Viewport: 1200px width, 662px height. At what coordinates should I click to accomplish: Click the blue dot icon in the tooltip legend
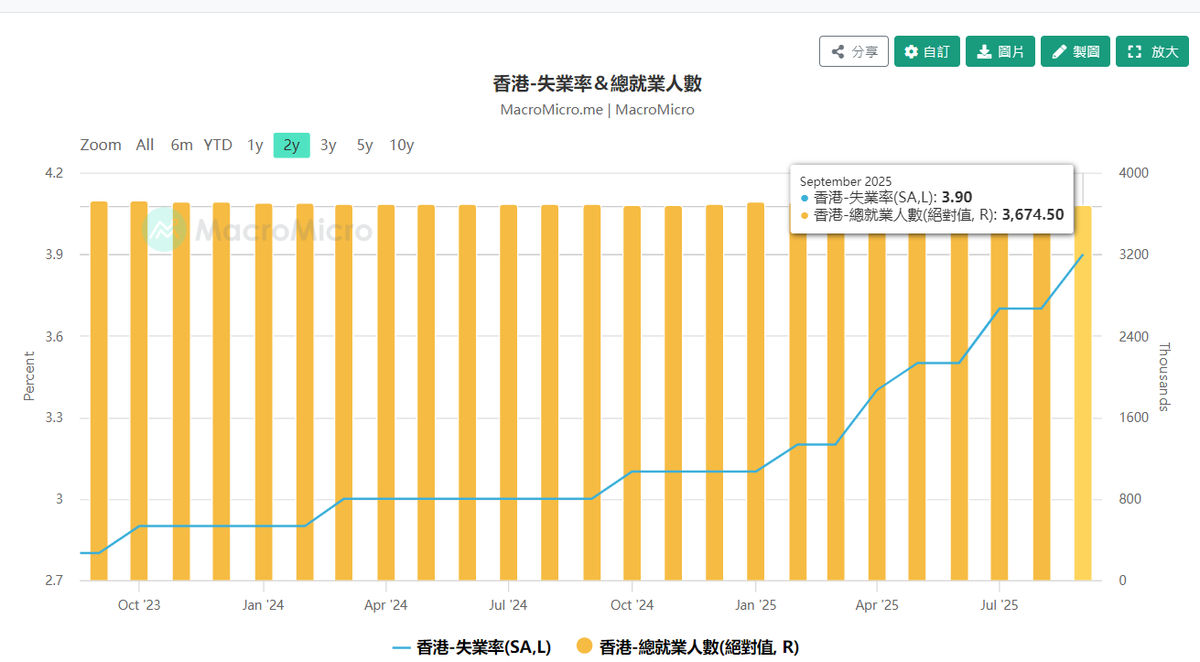[805, 197]
